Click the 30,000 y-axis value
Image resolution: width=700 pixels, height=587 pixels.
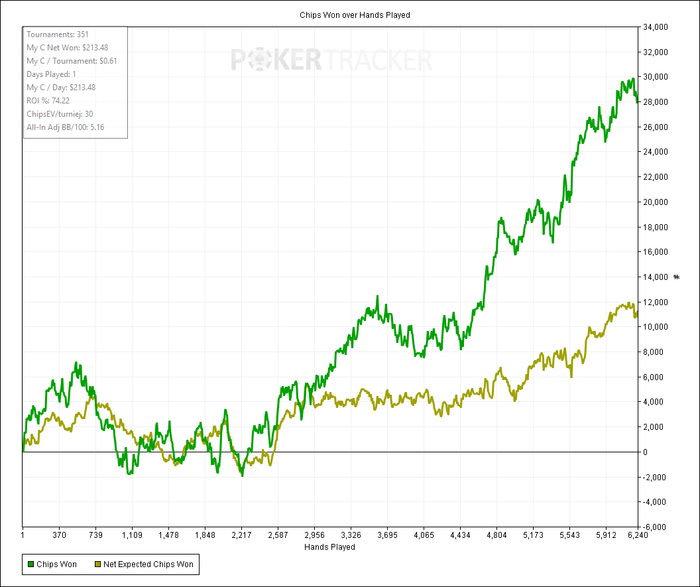coord(655,77)
